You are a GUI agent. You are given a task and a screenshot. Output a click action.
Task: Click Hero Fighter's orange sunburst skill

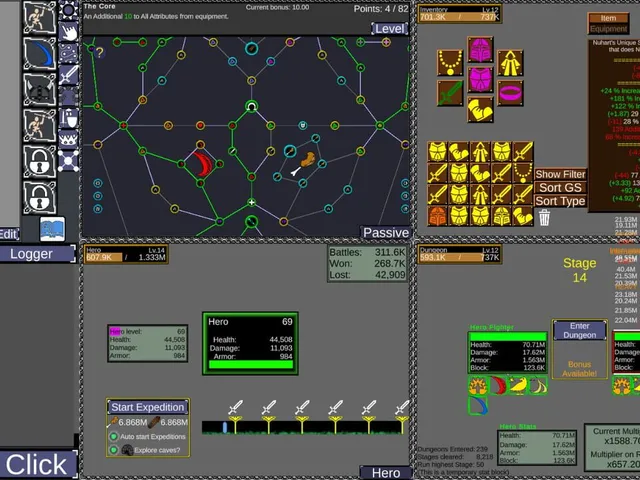click(x=477, y=385)
